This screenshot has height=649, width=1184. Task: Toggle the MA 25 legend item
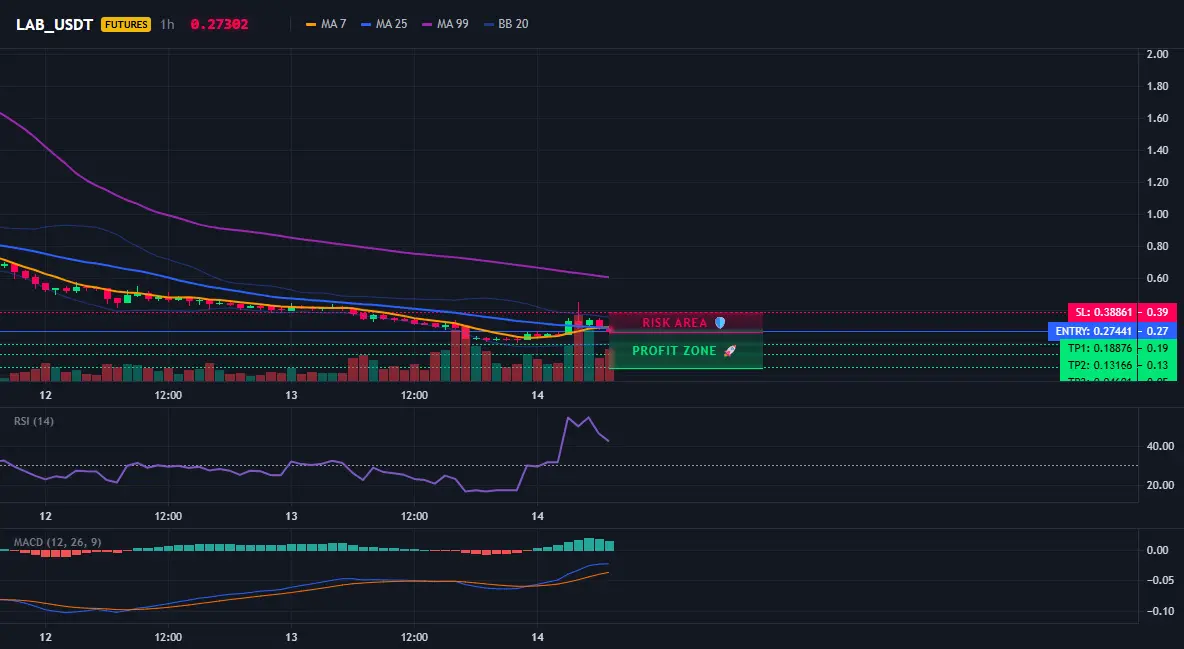[384, 24]
